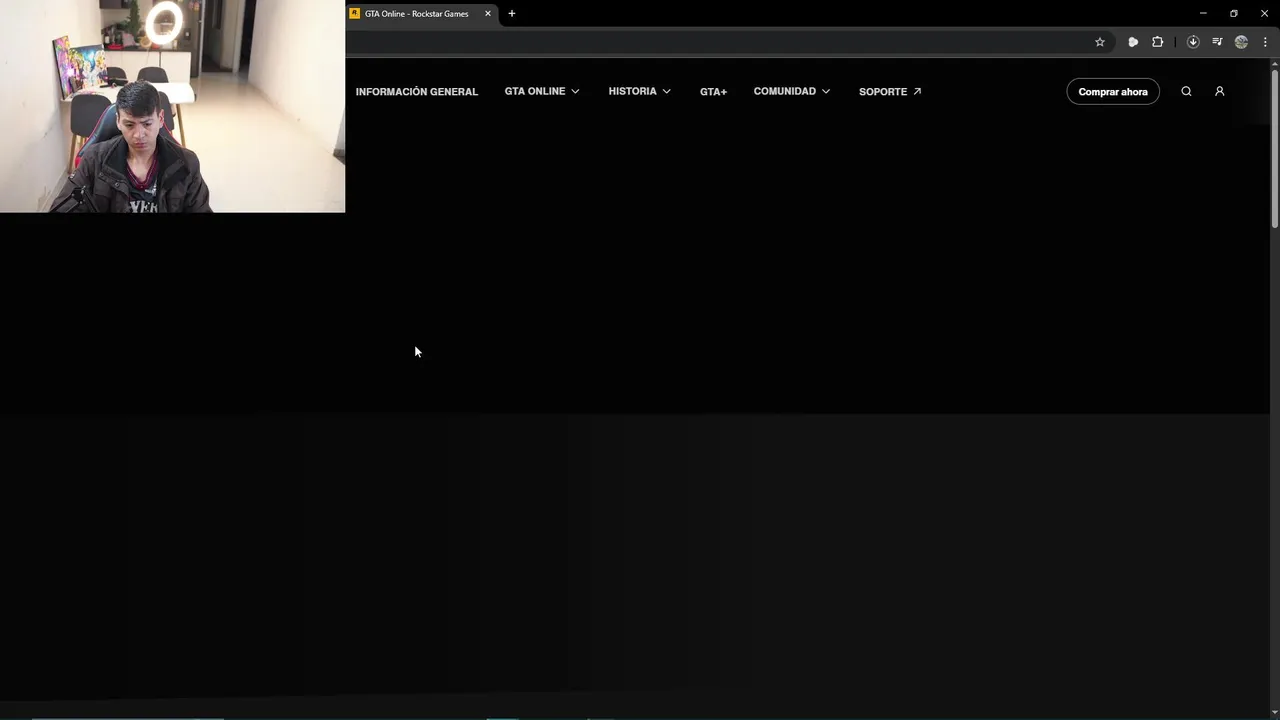Viewport: 1280px width, 720px height.
Task: Open the Rockstar account sign-in icon
Action: [x=1219, y=91]
